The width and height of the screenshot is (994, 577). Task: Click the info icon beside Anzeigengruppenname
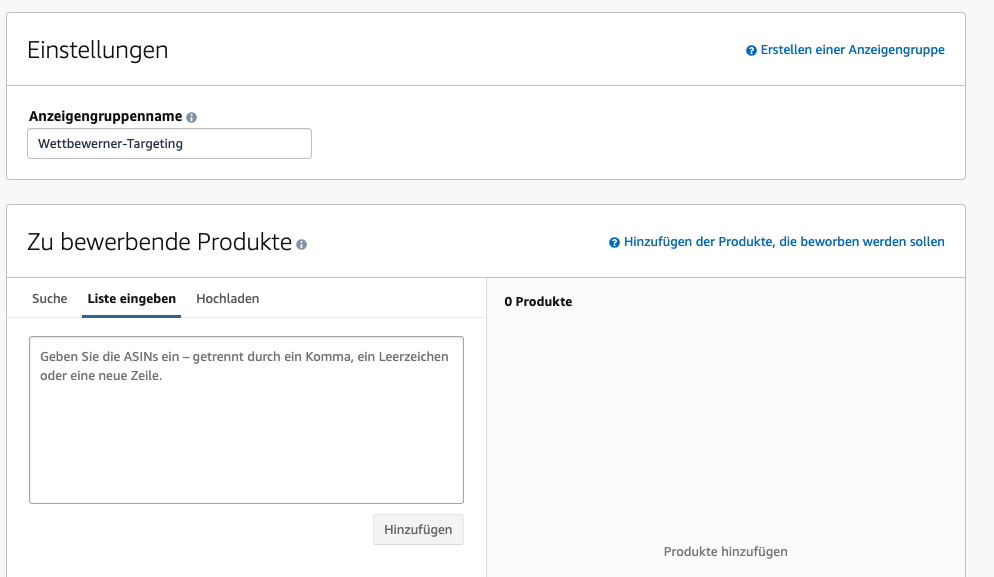pos(191,117)
